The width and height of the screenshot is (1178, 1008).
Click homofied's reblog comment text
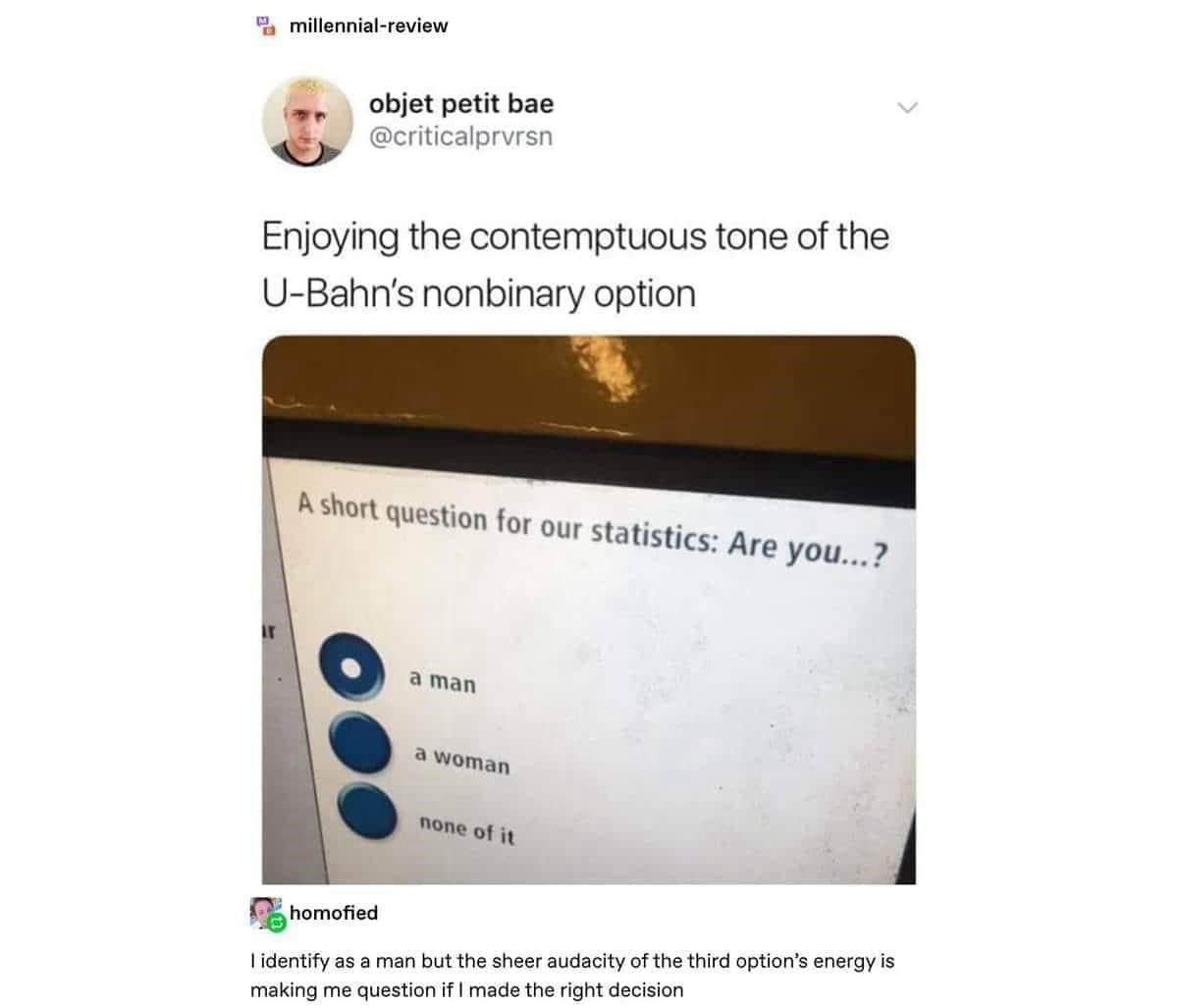pos(572,975)
